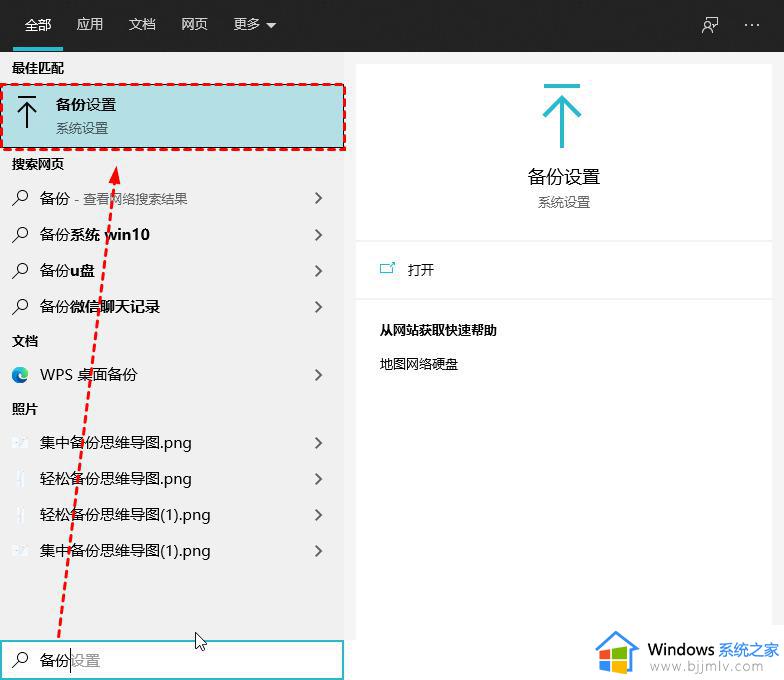This screenshot has width=784, height=680.
Task: Expand arrow for 备份u盘 suggestion
Action: point(318,270)
